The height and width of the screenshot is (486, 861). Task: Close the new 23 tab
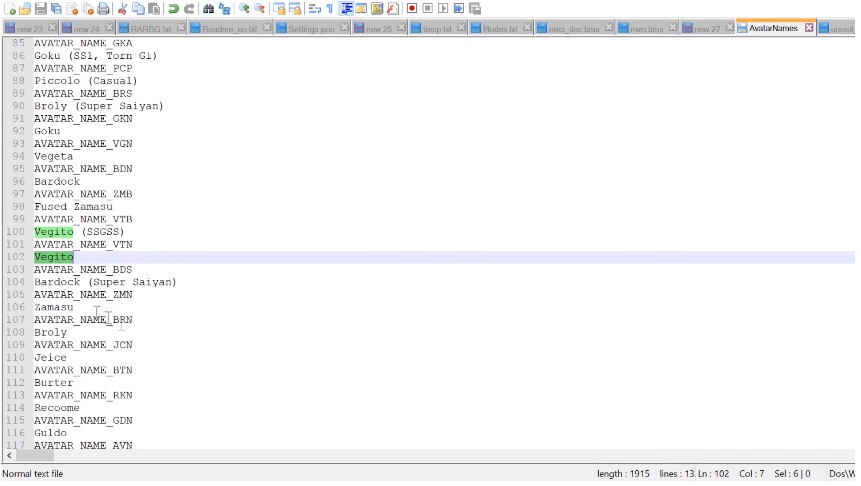pyautogui.click(x=52, y=27)
